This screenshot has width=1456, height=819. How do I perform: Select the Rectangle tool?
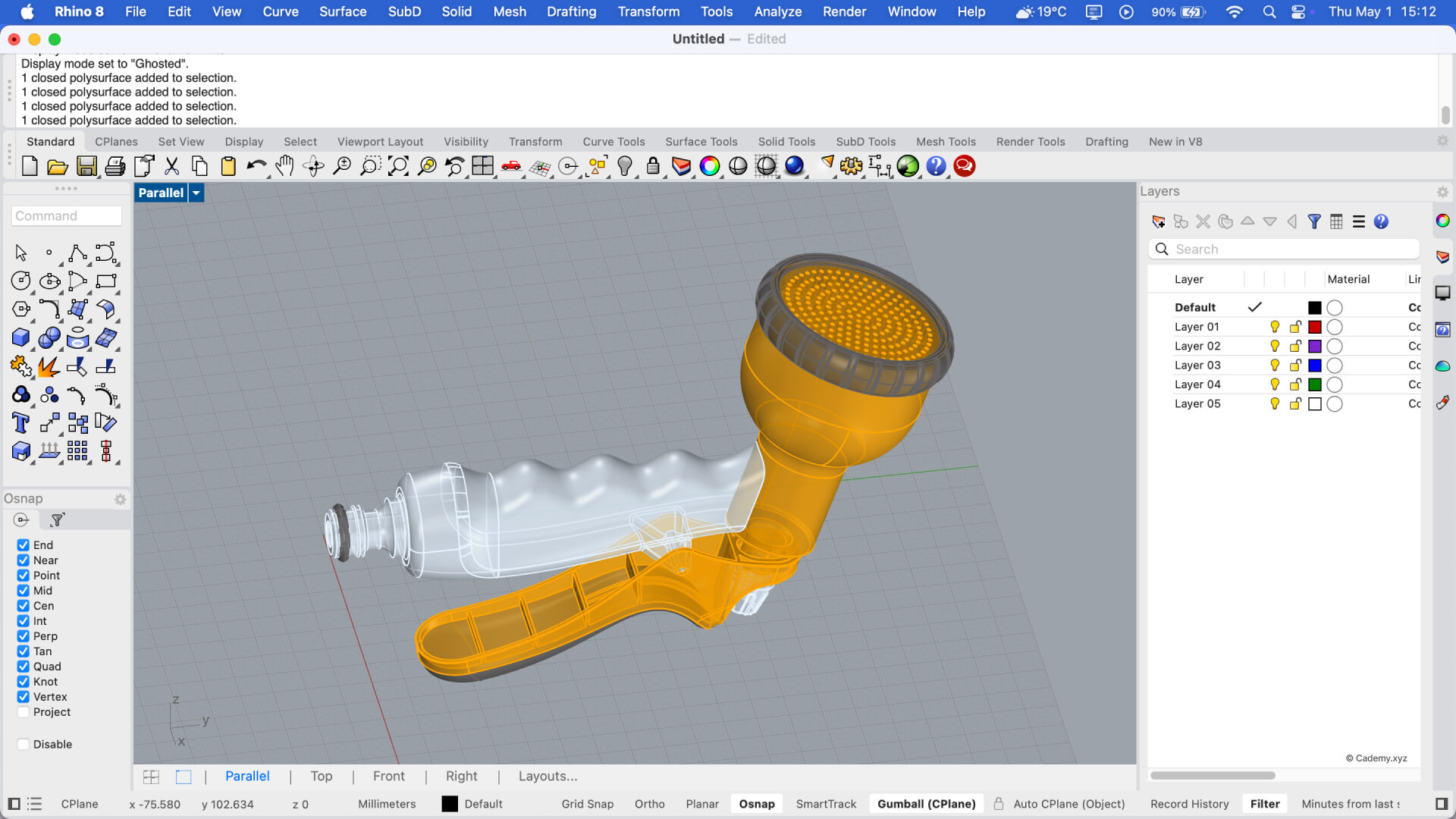coord(106,281)
